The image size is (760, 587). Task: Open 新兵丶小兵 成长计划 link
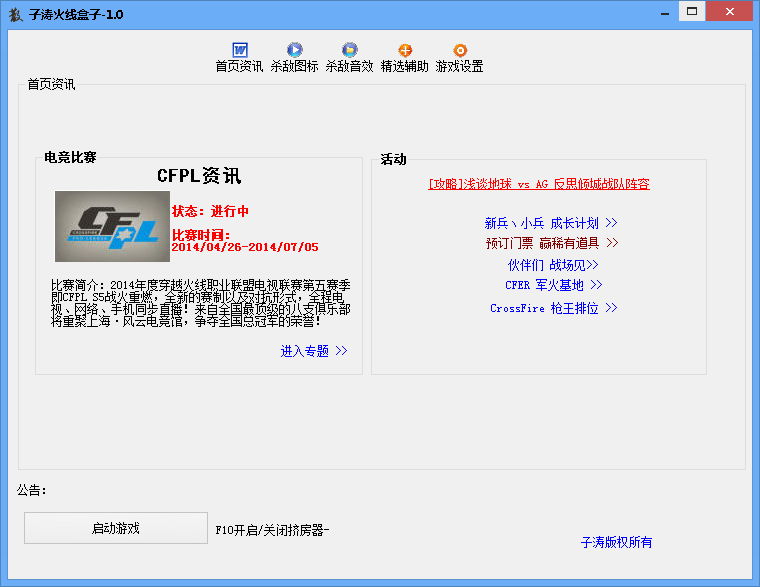point(551,223)
